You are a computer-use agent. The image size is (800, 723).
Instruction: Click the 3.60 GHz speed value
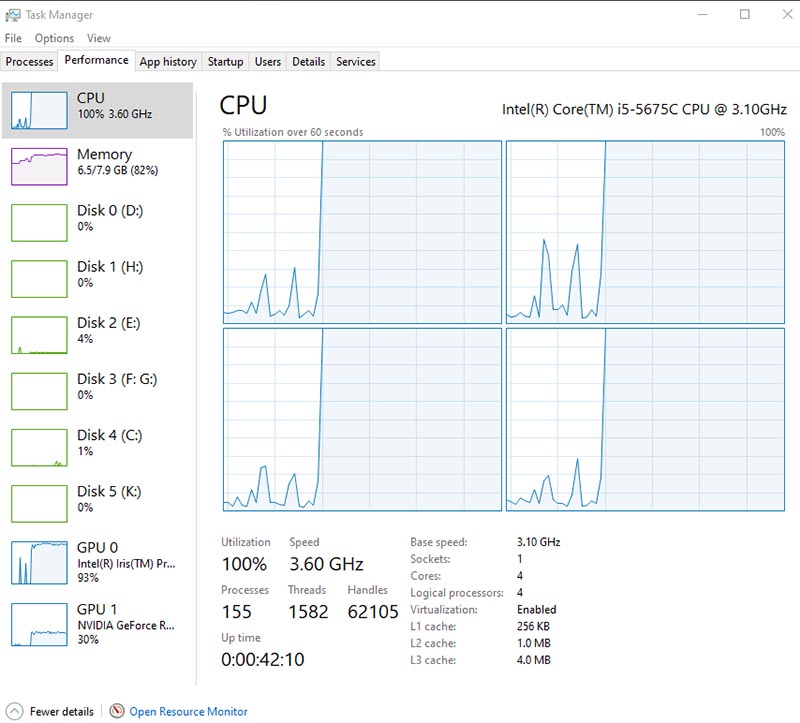pos(327,564)
